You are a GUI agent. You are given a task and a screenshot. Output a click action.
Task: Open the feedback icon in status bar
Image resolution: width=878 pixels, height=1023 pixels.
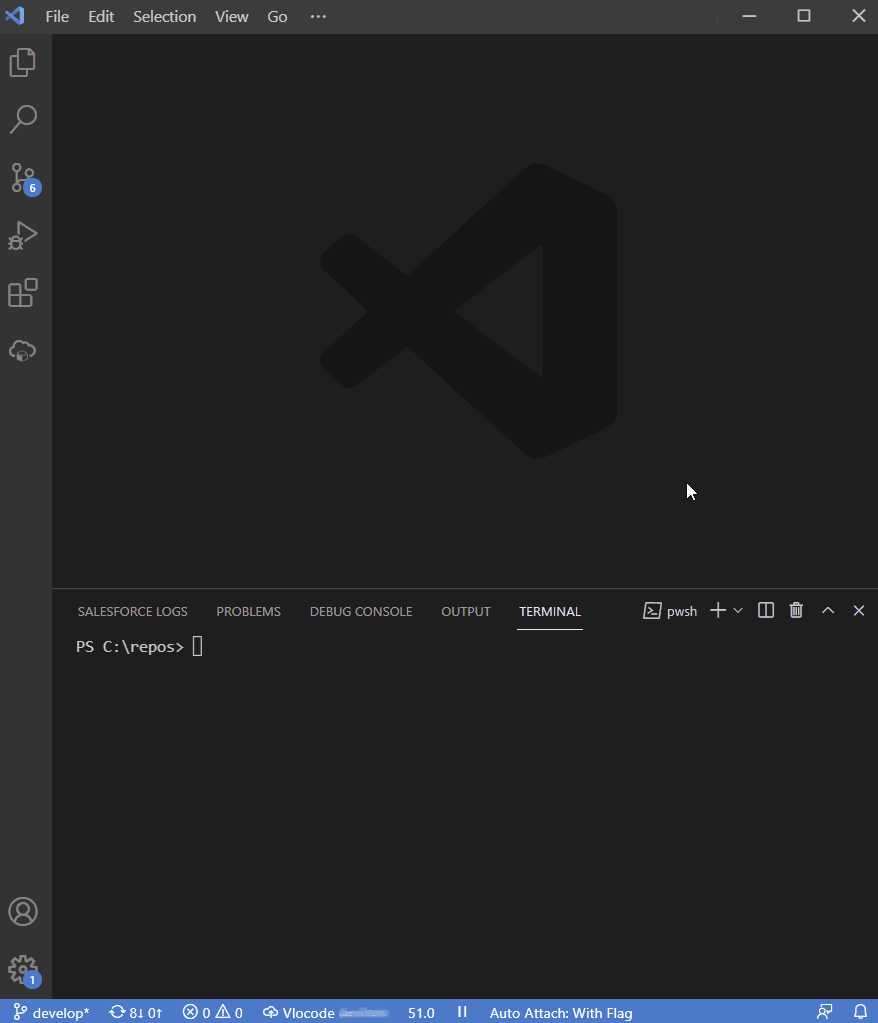[x=825, y=1012]
